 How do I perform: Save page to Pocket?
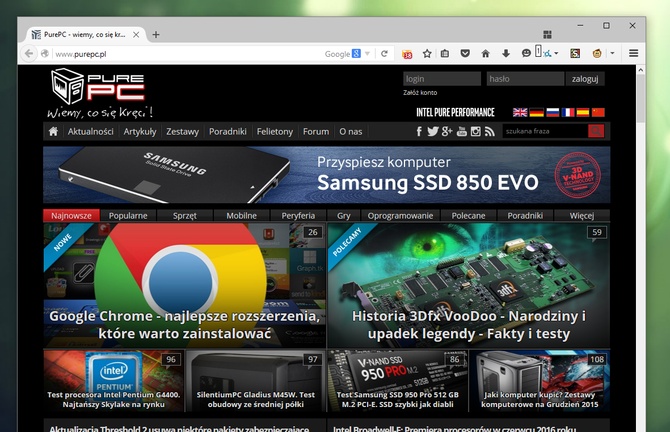(x=465, y=53)
